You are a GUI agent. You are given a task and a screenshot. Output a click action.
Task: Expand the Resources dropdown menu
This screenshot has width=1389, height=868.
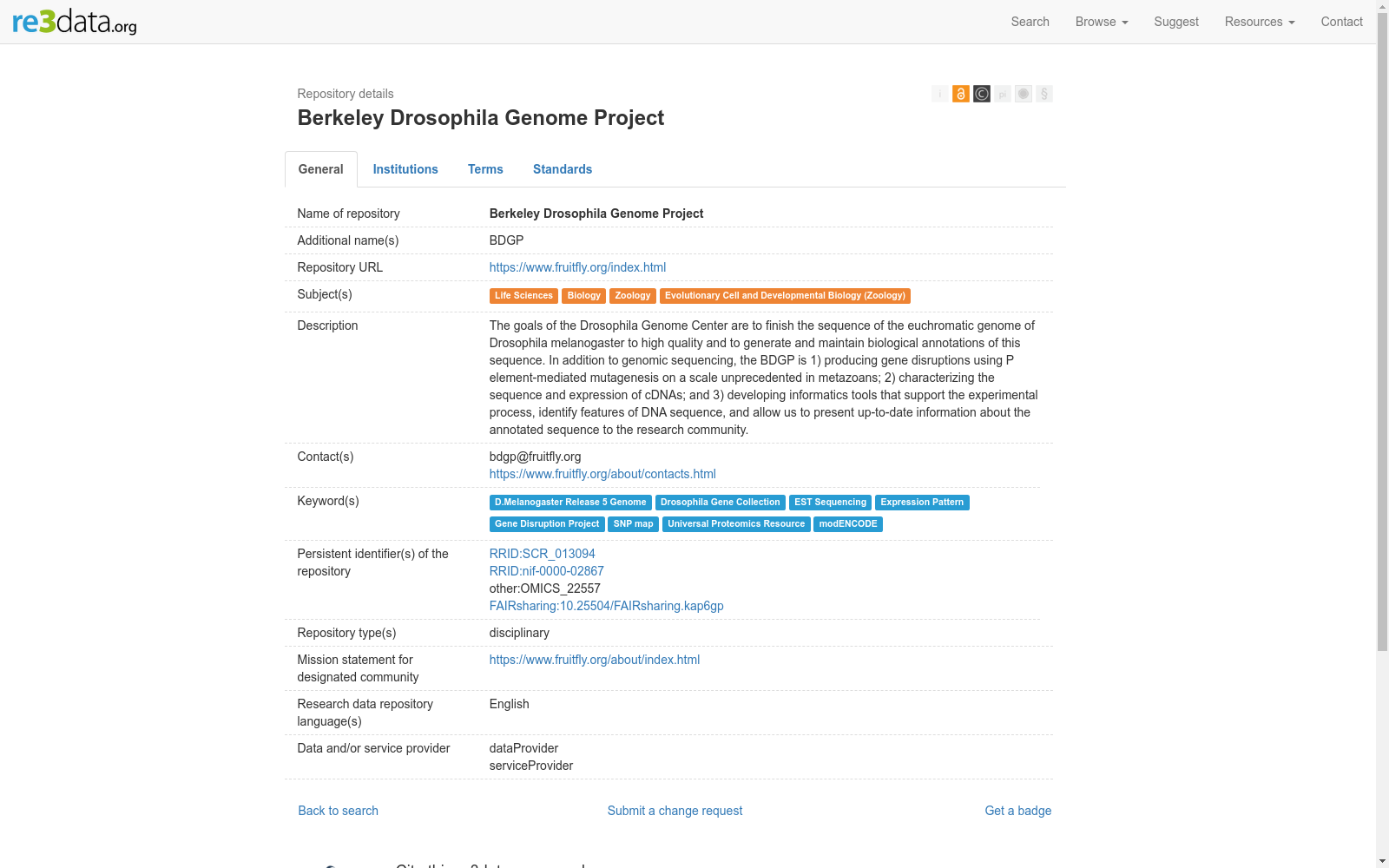click(1260, 22)
